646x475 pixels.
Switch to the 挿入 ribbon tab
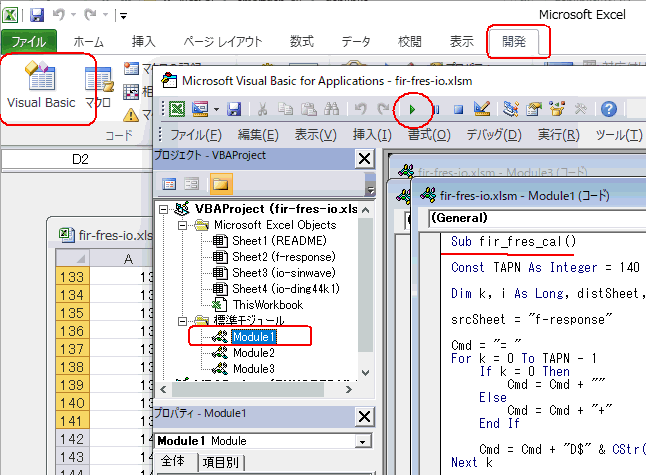(143, 42)
